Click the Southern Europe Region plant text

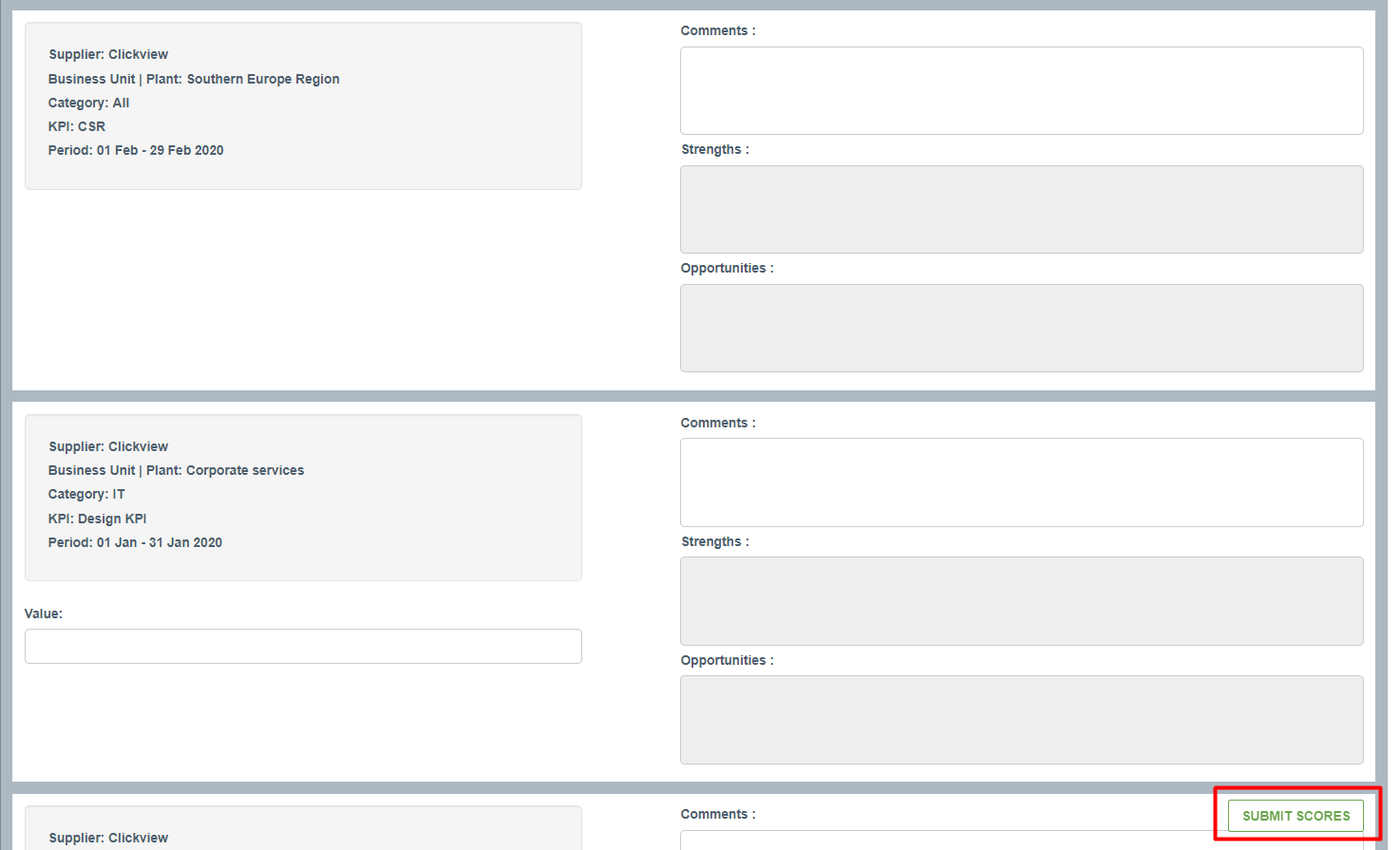[x=262, y=79]
